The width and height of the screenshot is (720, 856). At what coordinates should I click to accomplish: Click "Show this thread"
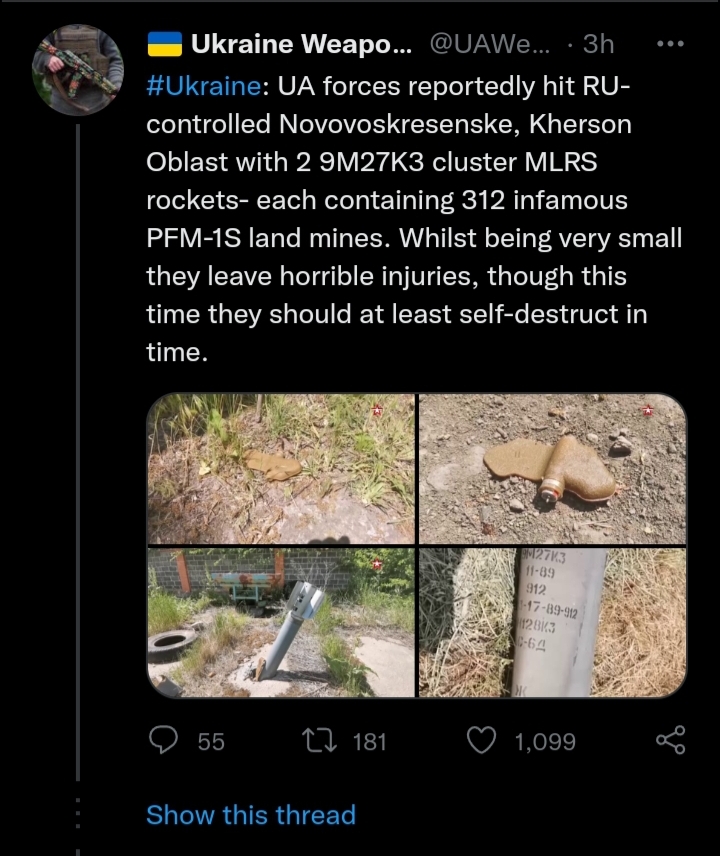[x=250, y=815]
